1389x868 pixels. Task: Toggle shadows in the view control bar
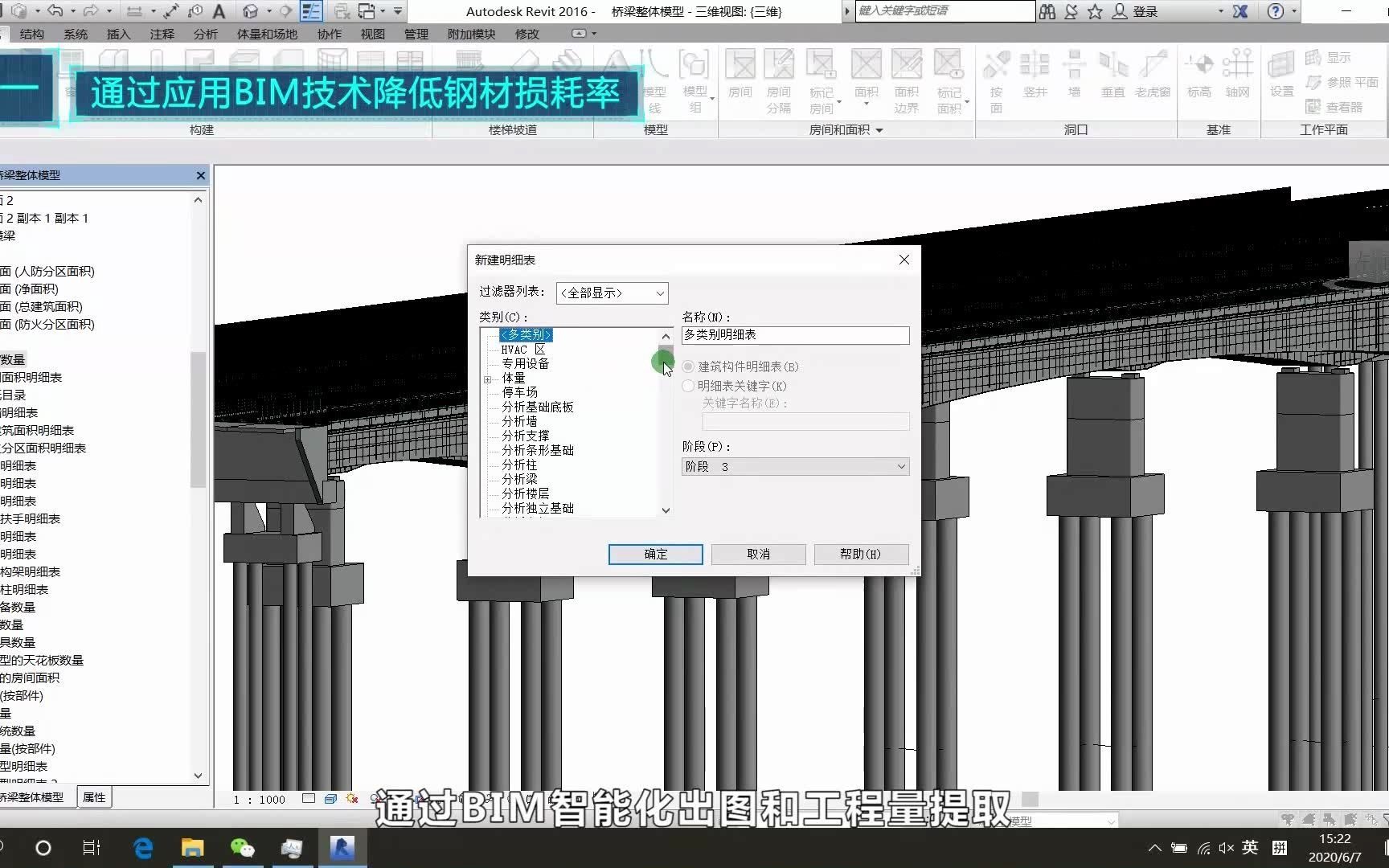pos(351,799)
